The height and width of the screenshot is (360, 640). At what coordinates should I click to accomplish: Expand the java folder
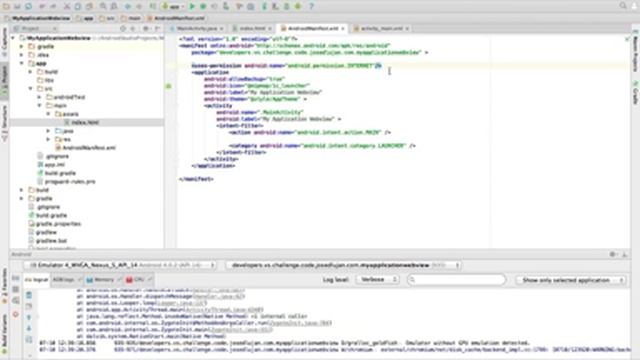point(48,131)
